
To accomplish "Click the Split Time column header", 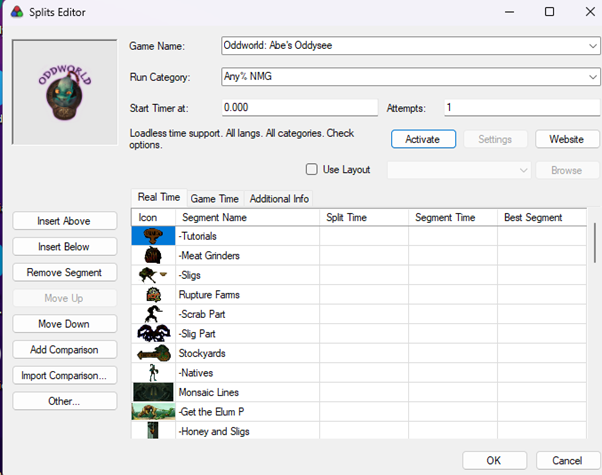I will point(364,217).
